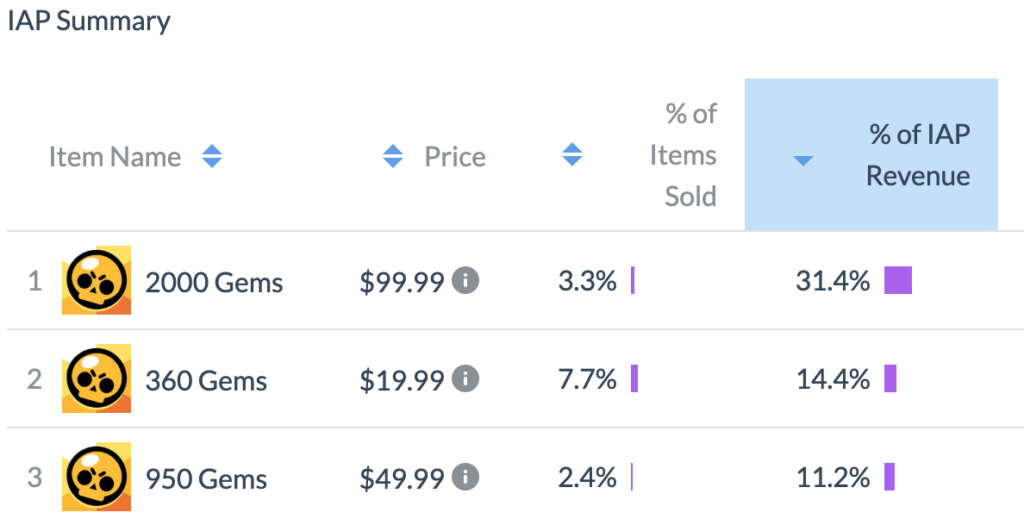Click the 14.4% revenue purple bar
Viewport: 1024px width, 525px height.
coord(890,379)
